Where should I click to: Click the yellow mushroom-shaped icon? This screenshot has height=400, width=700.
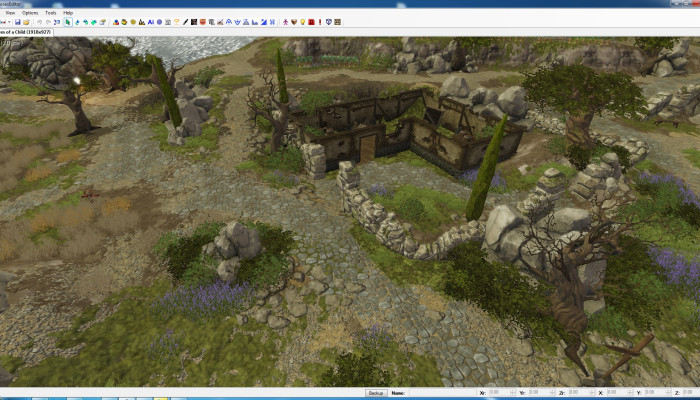pyautogui.click(x=176, y=22)
